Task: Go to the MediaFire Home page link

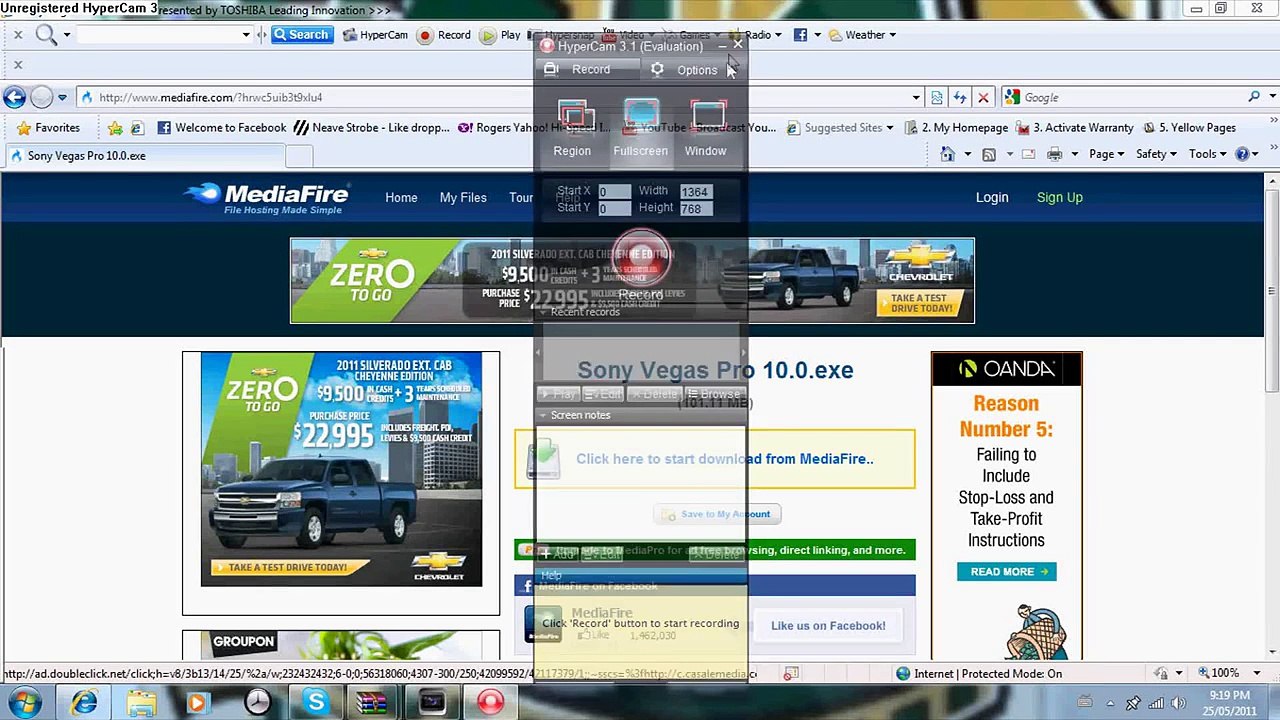Action: (x=401, y=197)
